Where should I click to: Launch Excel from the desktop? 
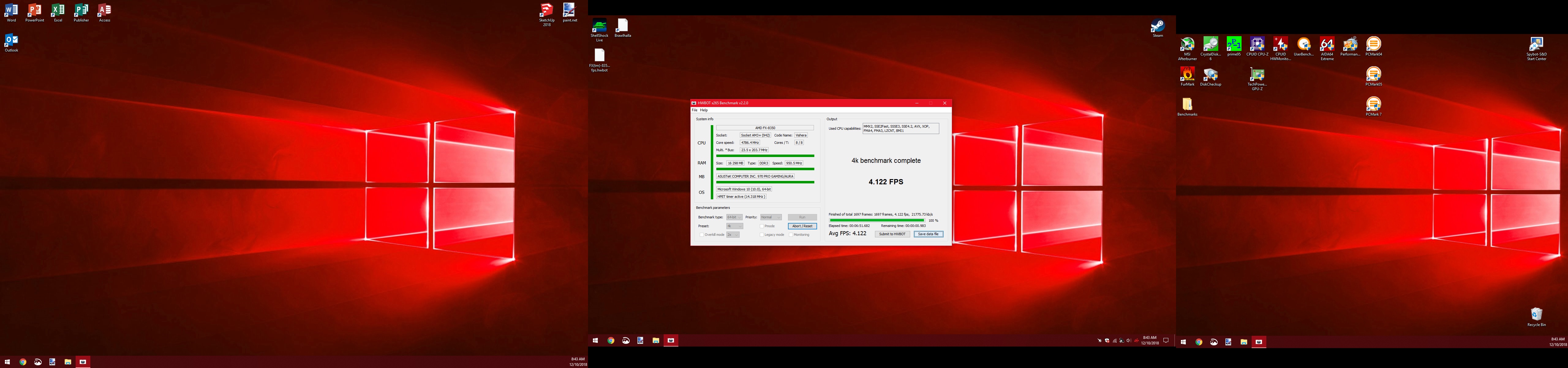coord(58,12)
